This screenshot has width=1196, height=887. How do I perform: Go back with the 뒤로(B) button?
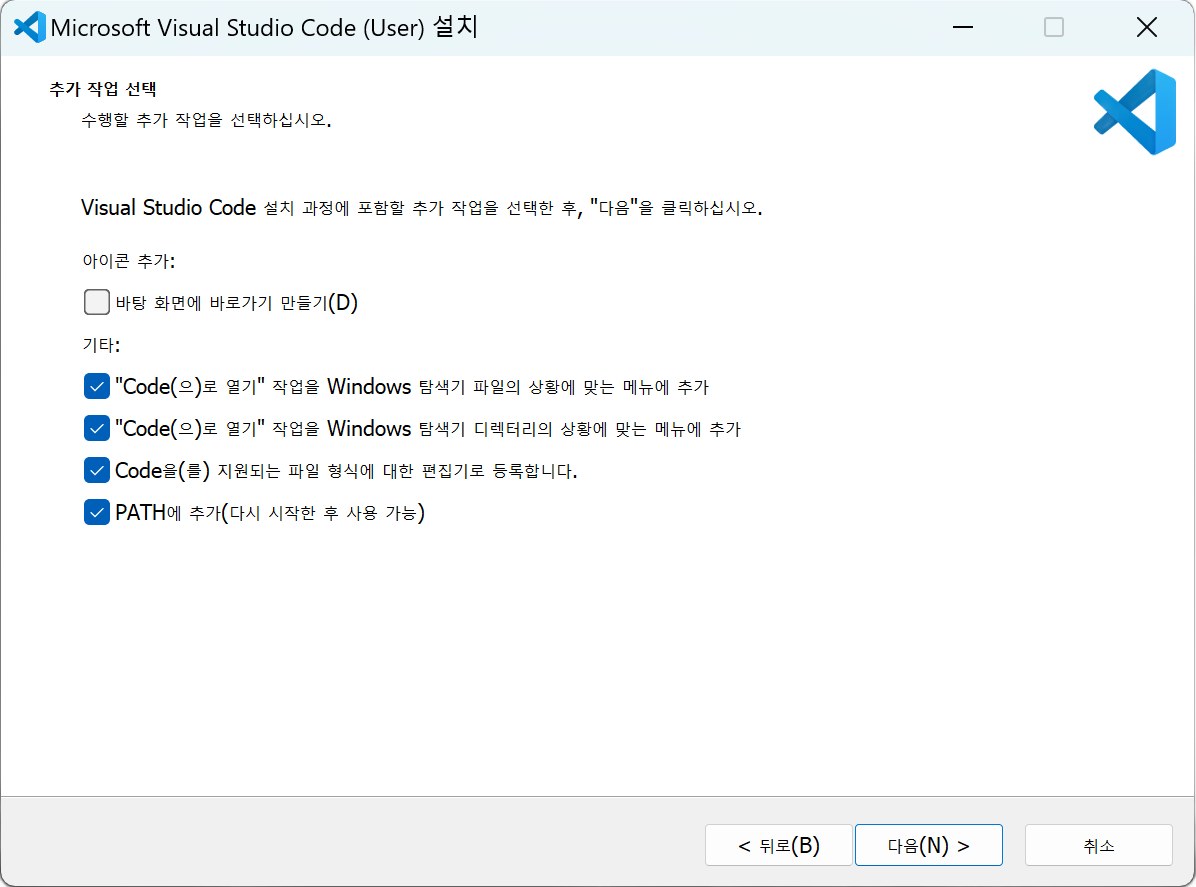[x=778, y=845]
